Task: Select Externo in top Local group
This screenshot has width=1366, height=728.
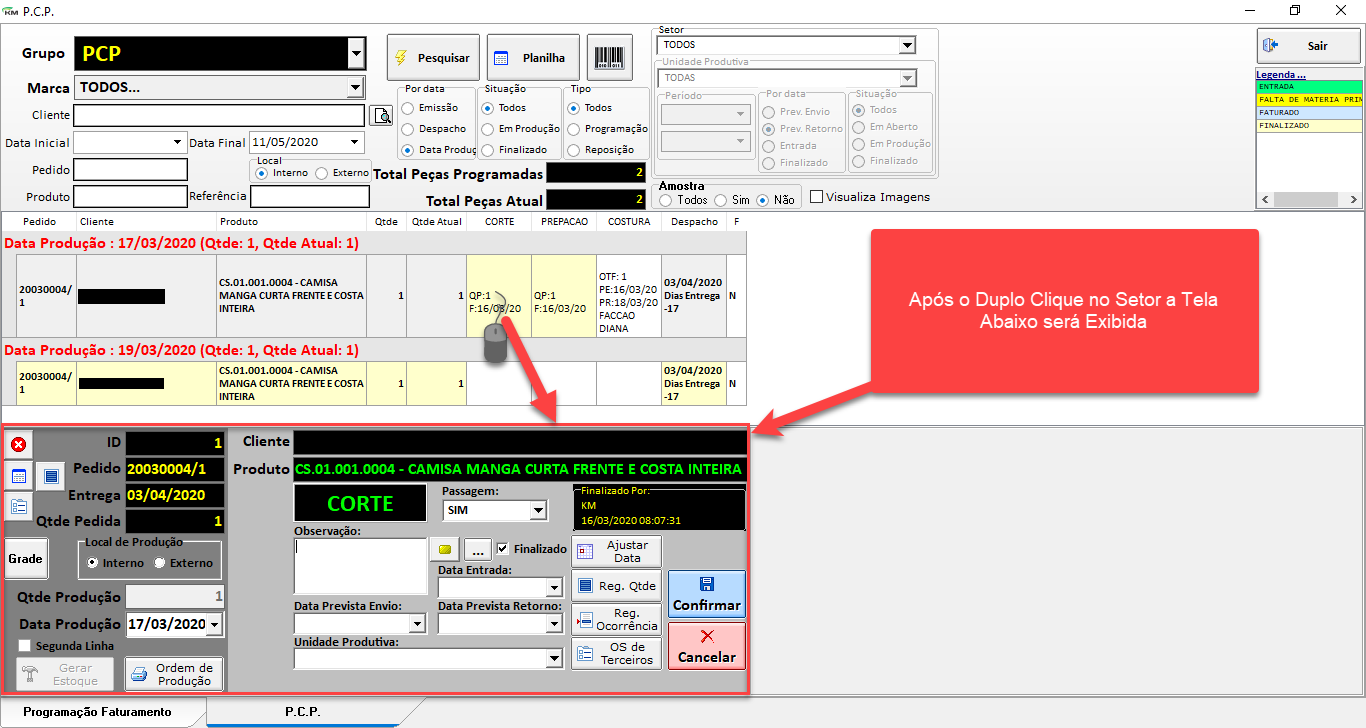Action: tap(321, 173)
